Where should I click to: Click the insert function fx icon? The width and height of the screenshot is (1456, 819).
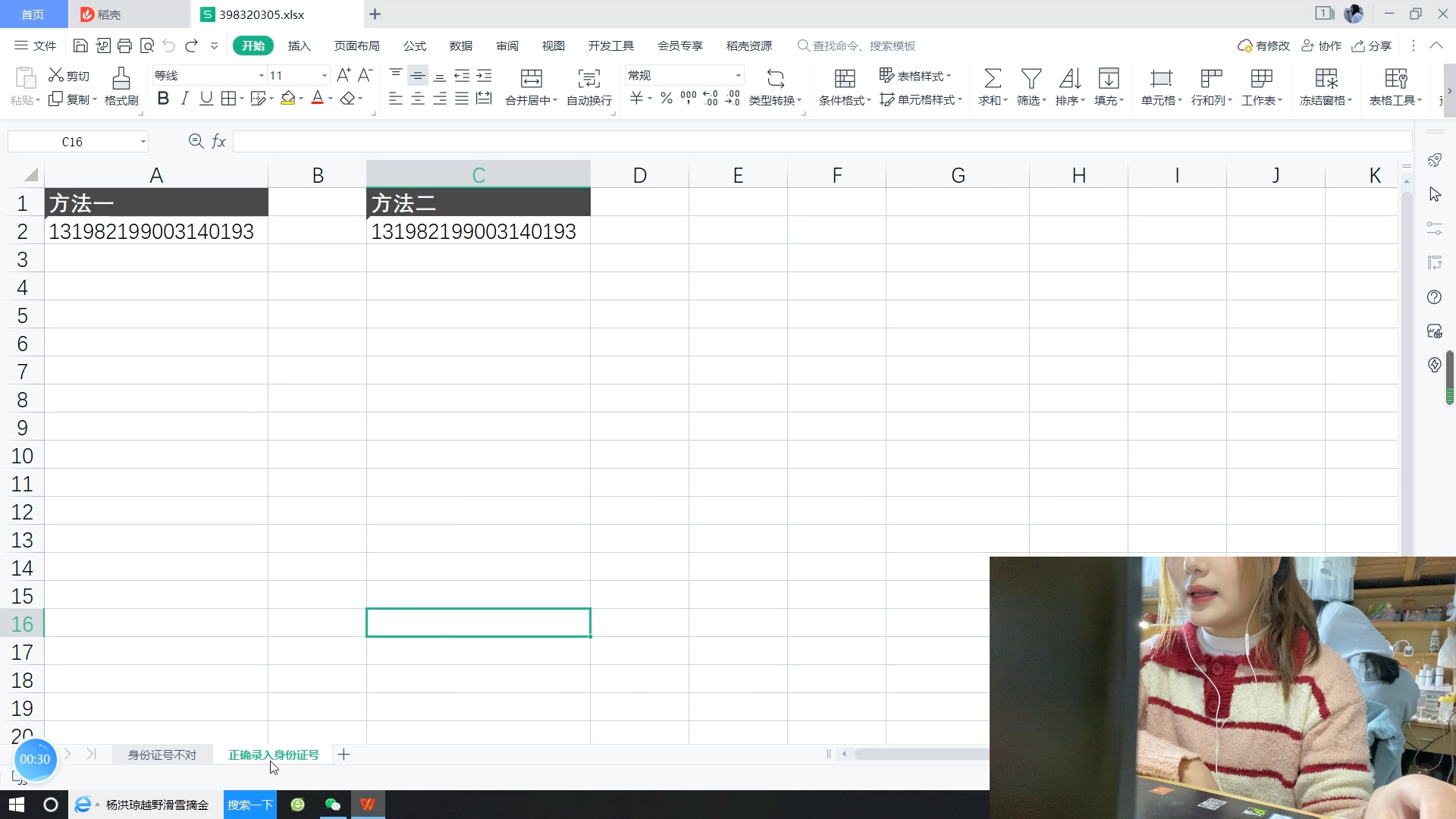218,142
